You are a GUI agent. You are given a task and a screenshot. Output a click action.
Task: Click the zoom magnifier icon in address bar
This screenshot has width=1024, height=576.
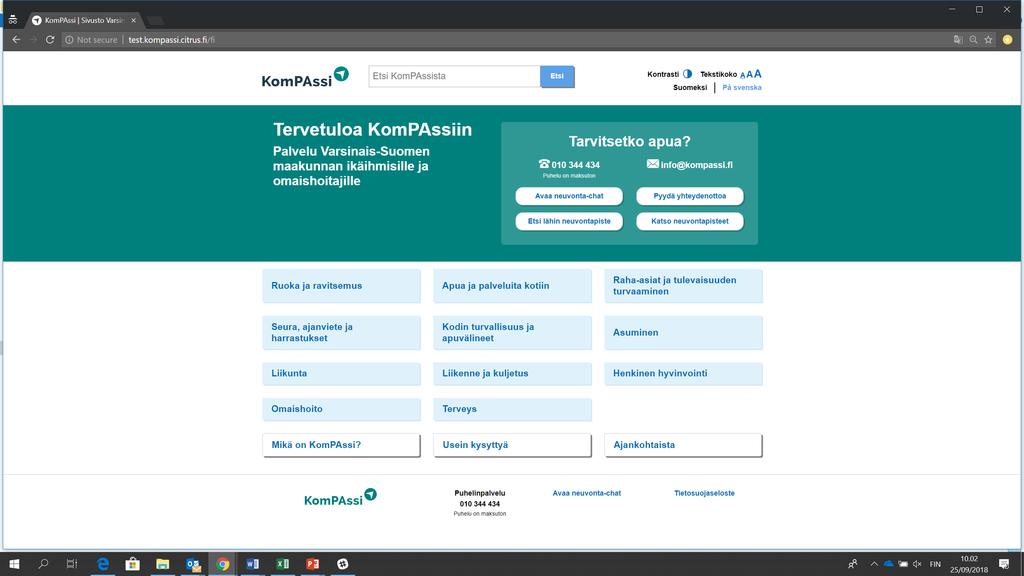coord(973,40)
